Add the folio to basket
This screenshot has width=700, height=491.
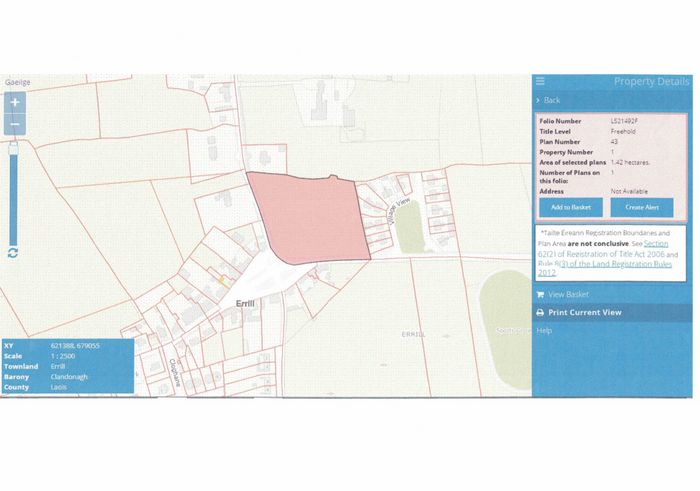pyautogui.click(x=571, y=208)
